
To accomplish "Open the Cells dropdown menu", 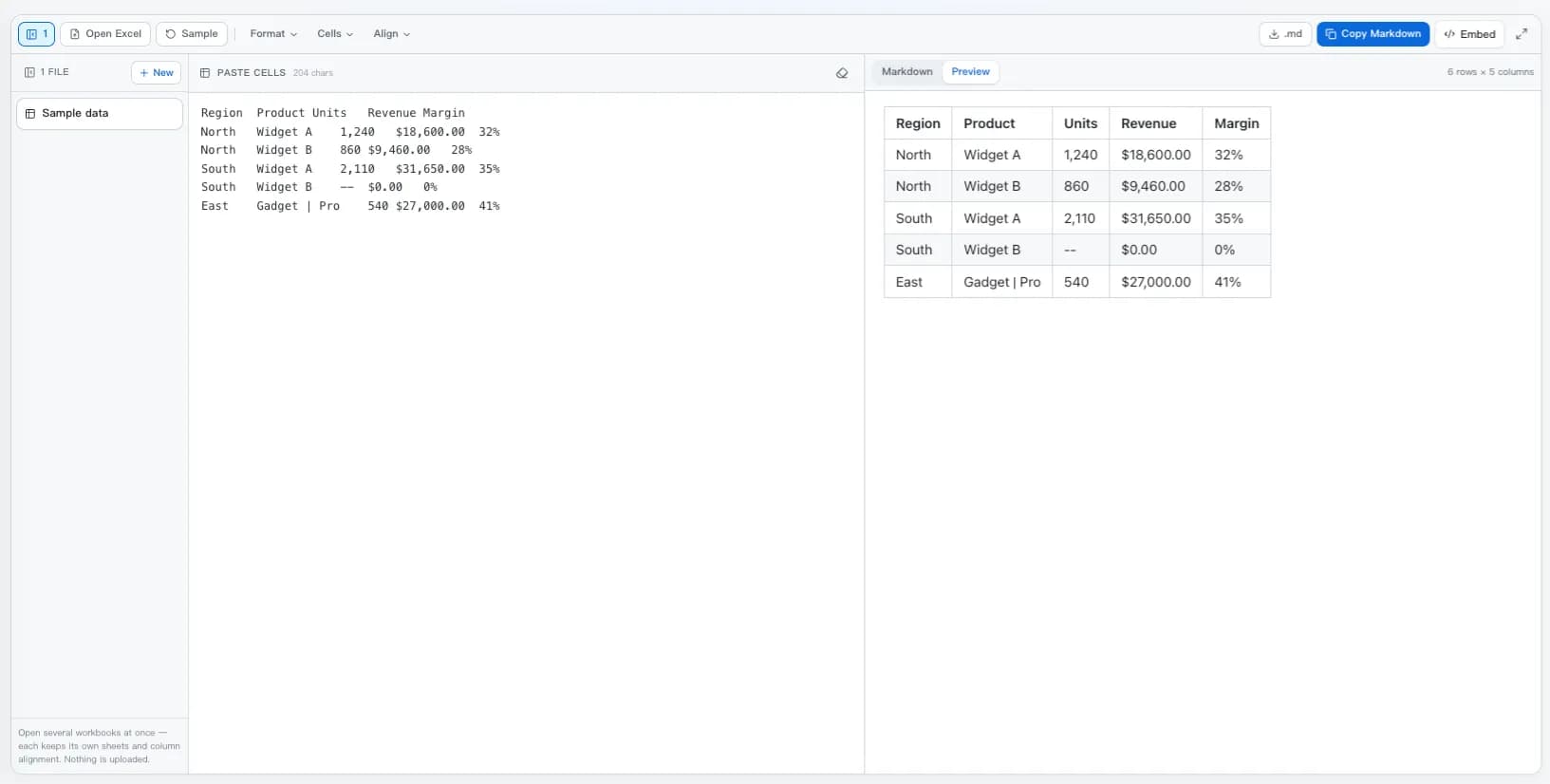I will pos(335,34).
